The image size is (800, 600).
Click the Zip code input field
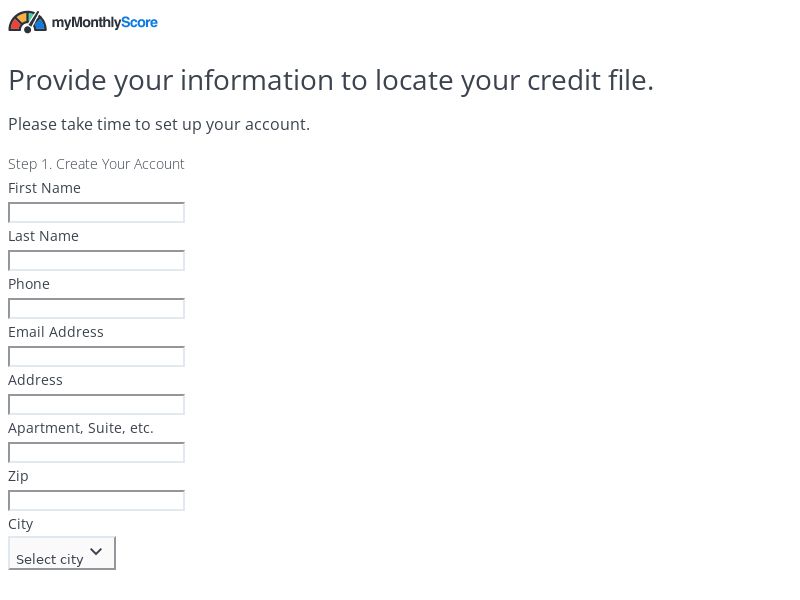[96, 500]
